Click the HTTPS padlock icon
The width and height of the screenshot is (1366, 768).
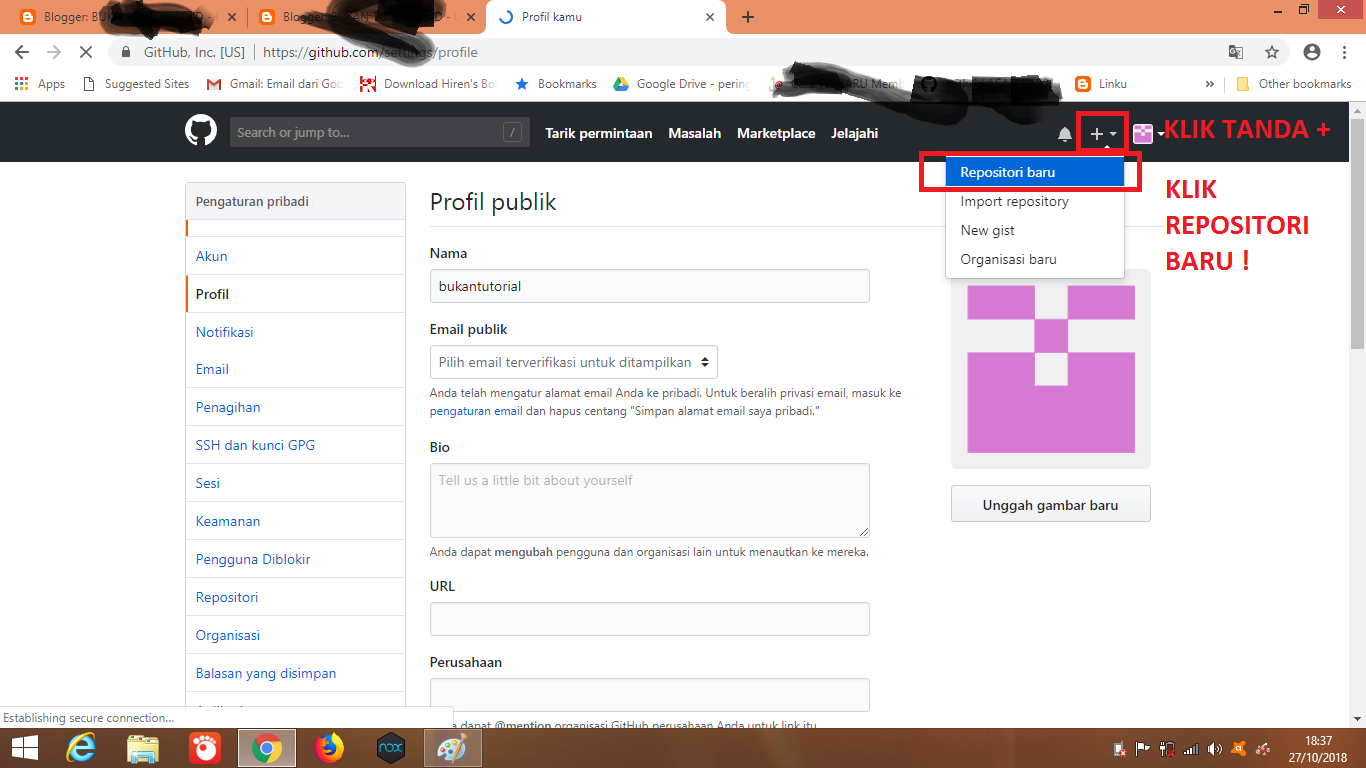click(126, 51)
